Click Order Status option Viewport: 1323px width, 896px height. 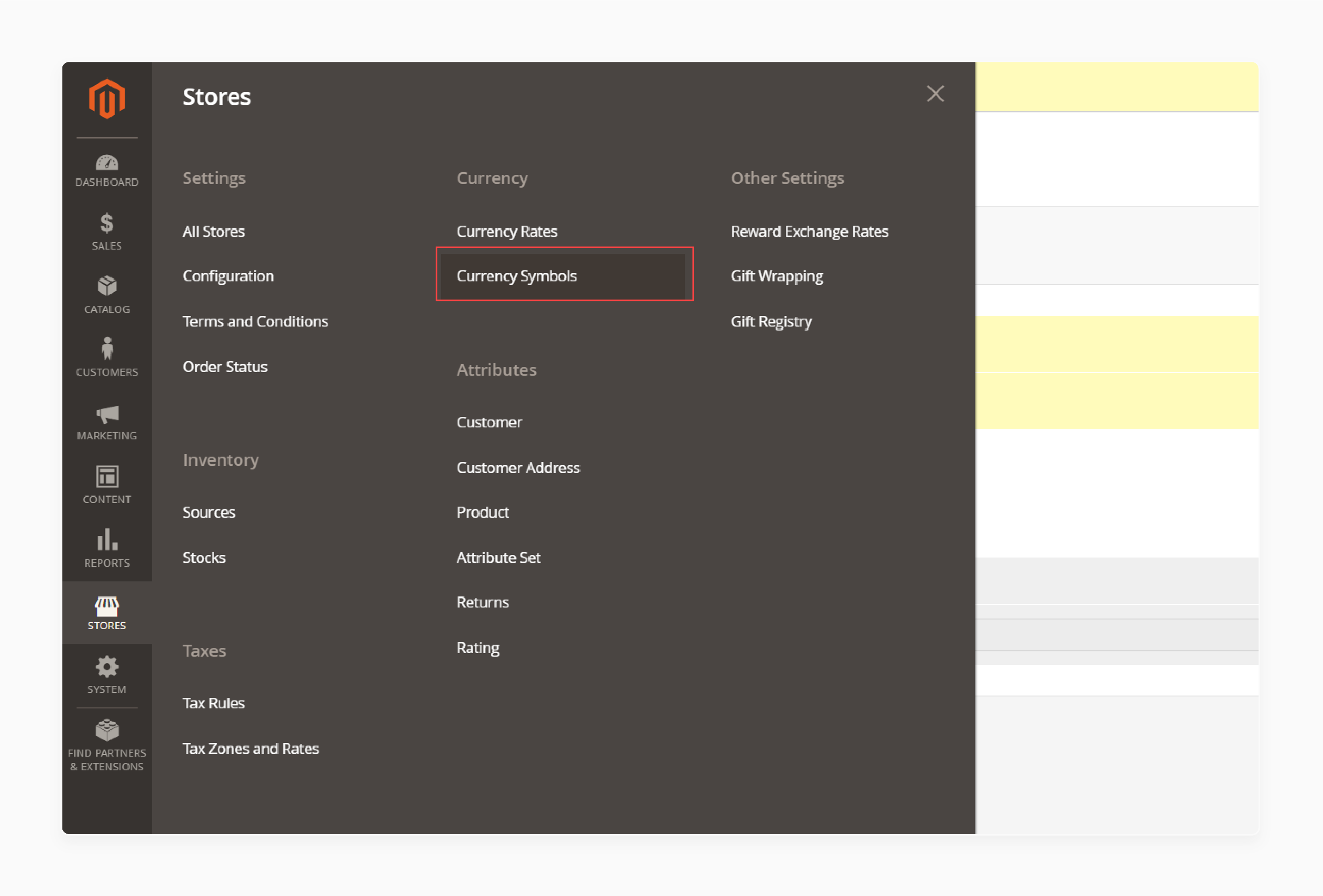click(x=224, y=366)
